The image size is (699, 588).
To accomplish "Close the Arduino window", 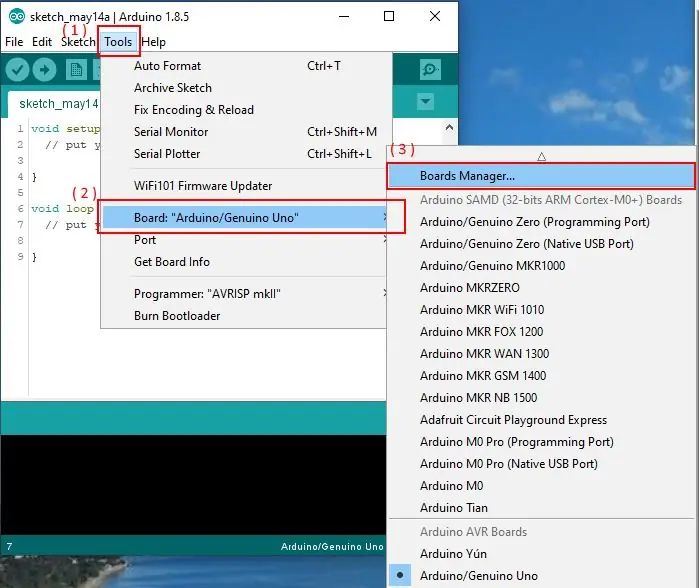I will pos(435,16).
